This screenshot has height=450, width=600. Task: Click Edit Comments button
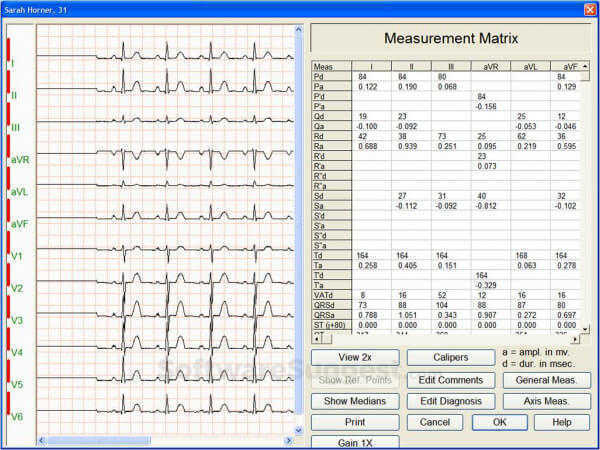click(451, 380)
